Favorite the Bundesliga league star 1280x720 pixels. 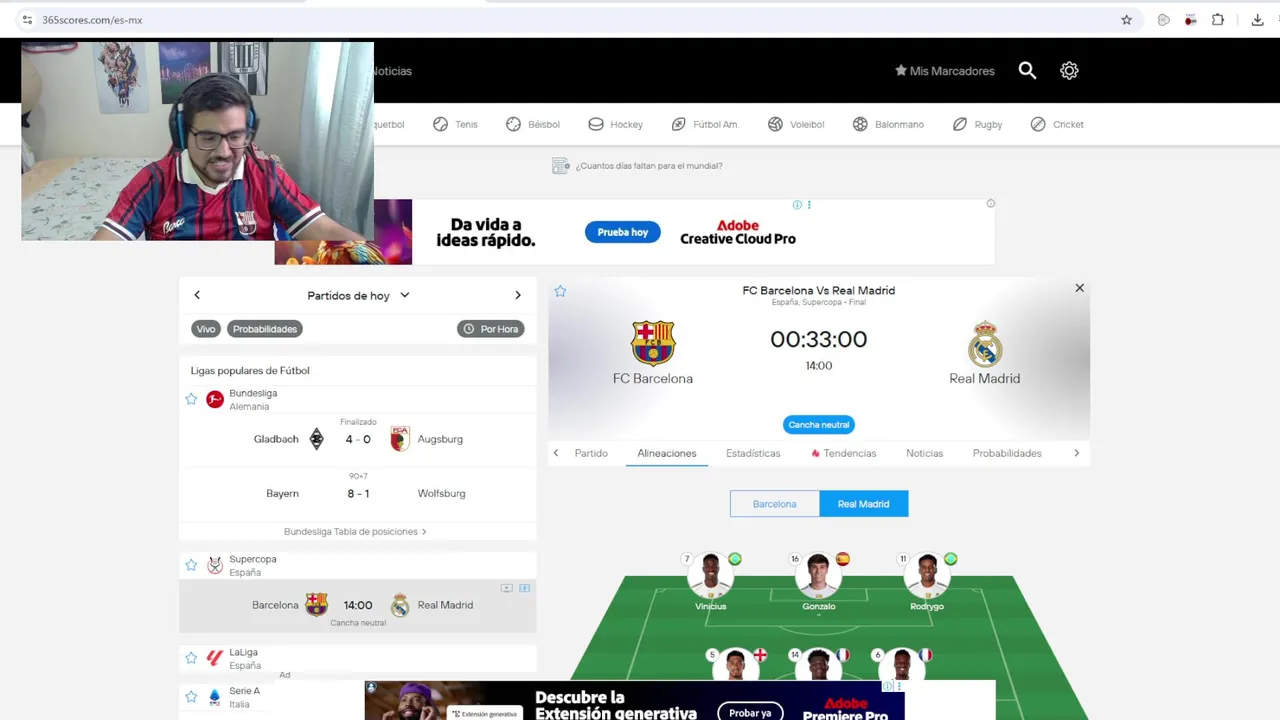[x=191, y=399]
